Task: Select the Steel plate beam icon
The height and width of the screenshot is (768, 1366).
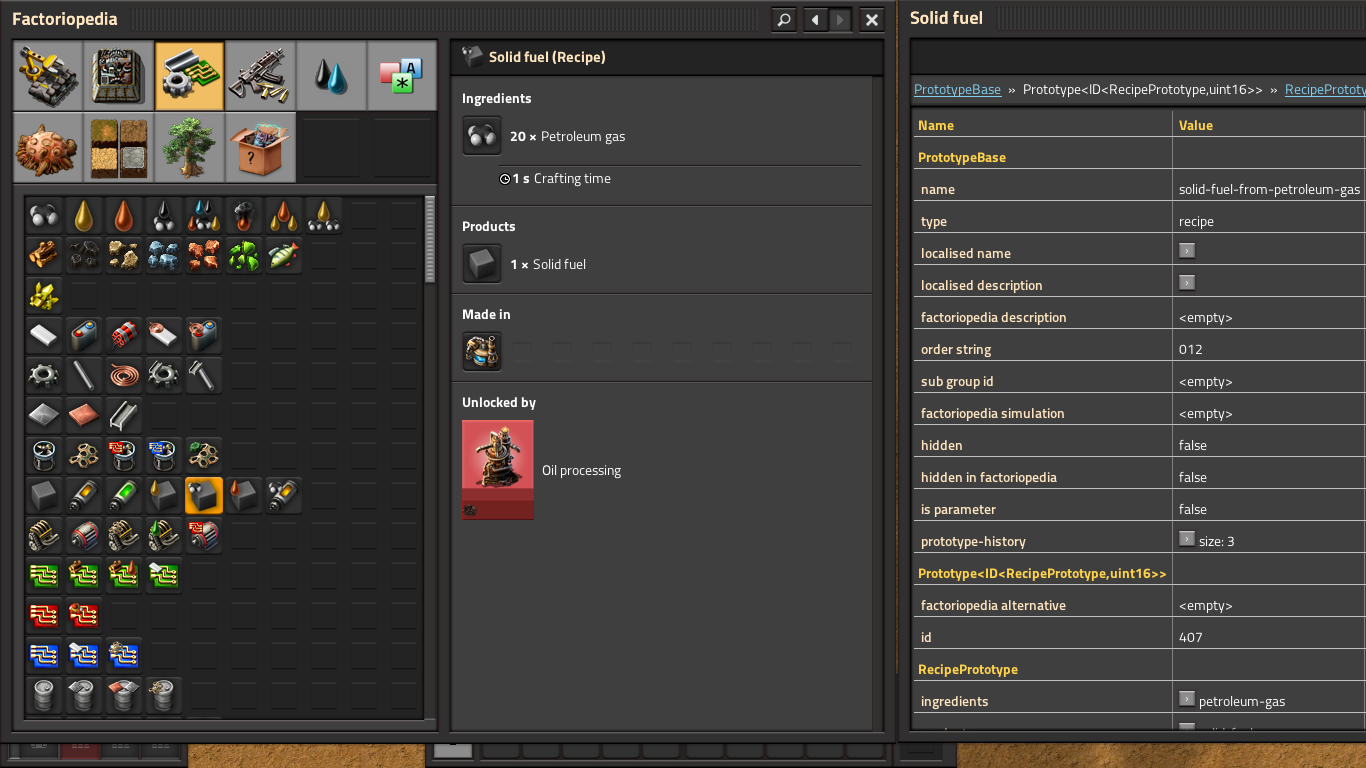Action: tap(124, 416)
